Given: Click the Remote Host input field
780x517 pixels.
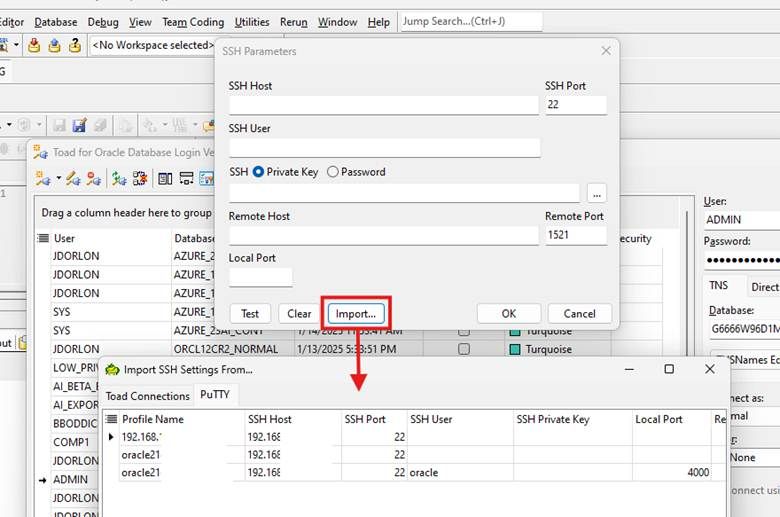Looking at the screenshot, I should click(384, 235).
